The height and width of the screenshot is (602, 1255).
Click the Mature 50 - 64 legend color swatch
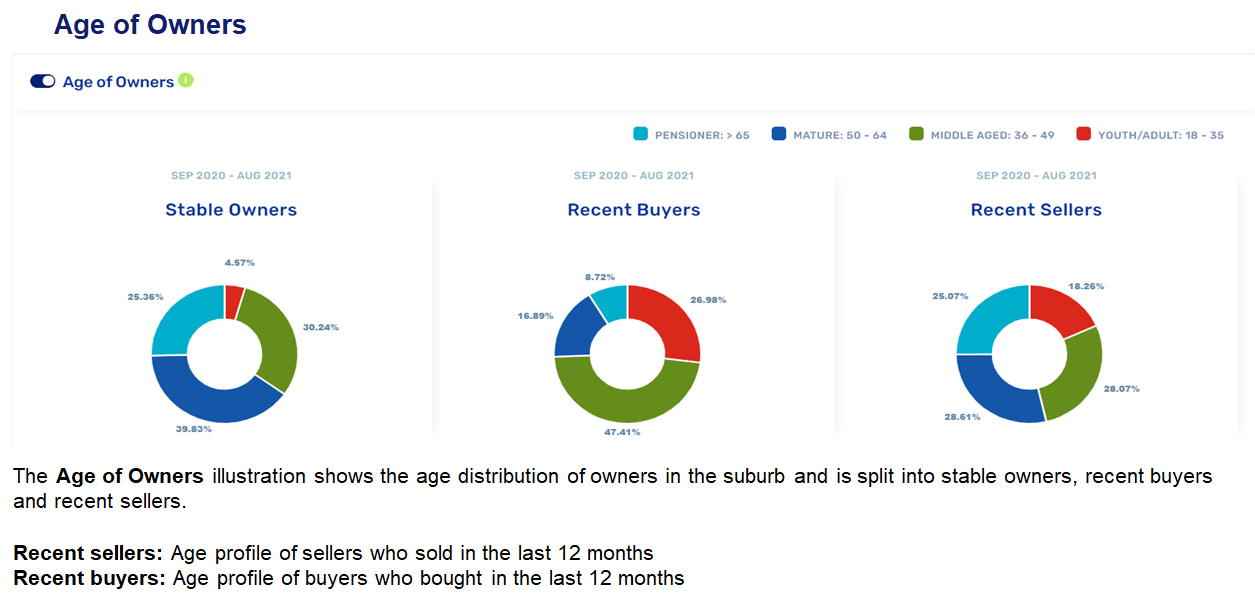(779, 134)
